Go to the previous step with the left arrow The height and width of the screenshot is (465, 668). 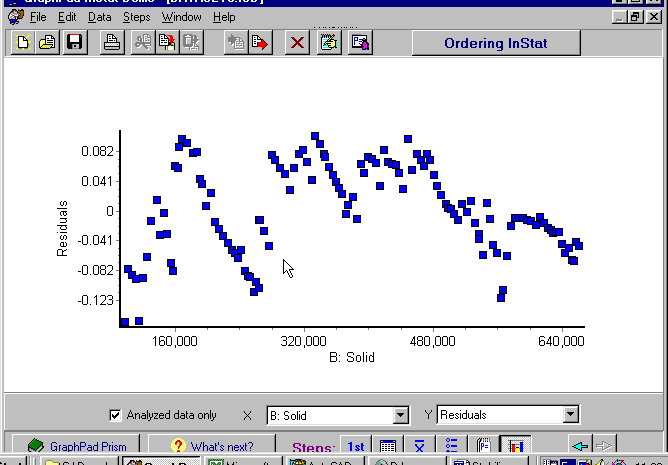(580, 446)
